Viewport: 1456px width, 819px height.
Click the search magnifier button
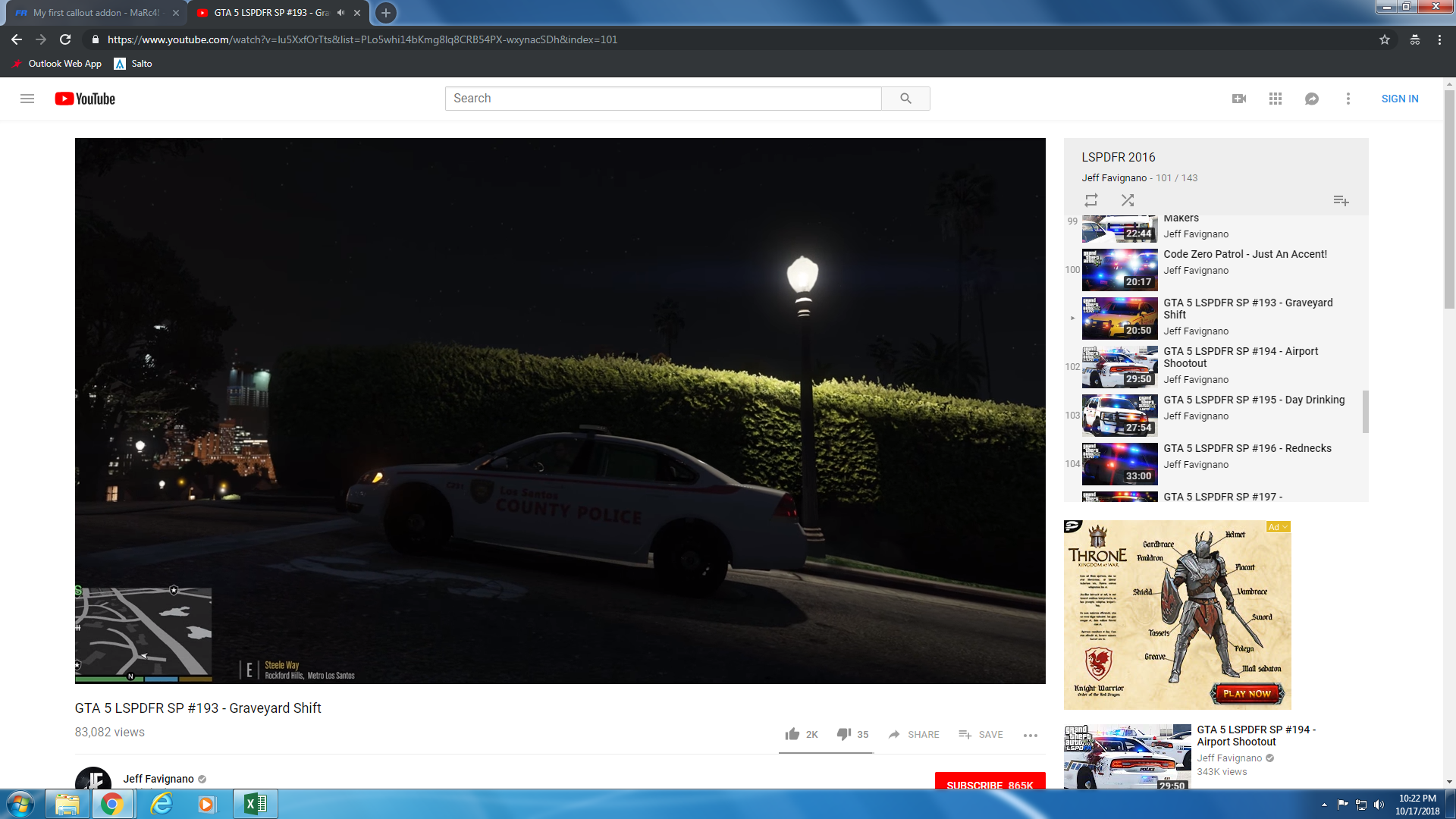(x=905, y=99)
